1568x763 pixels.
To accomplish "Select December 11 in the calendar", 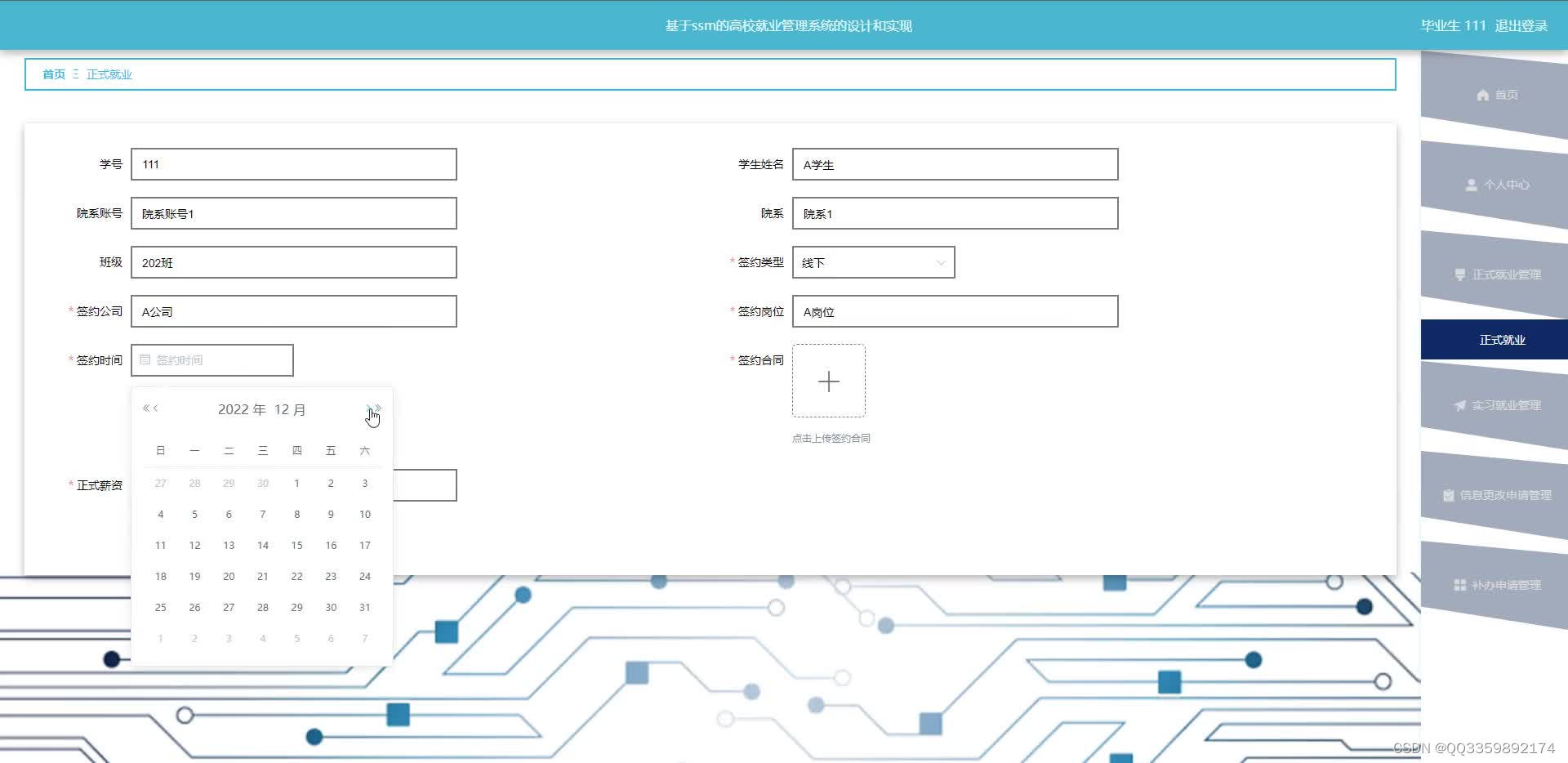I will click(161, 546).
